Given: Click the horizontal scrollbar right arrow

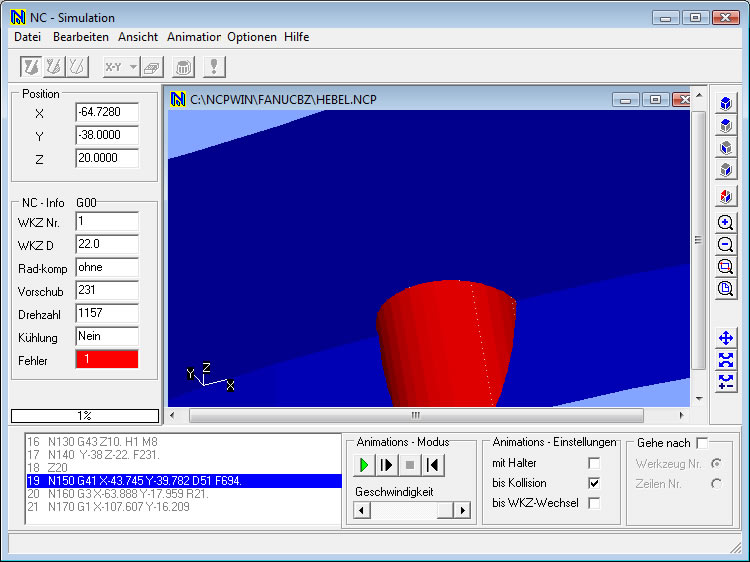Looking at the screenshot, I should click(681, 415).
